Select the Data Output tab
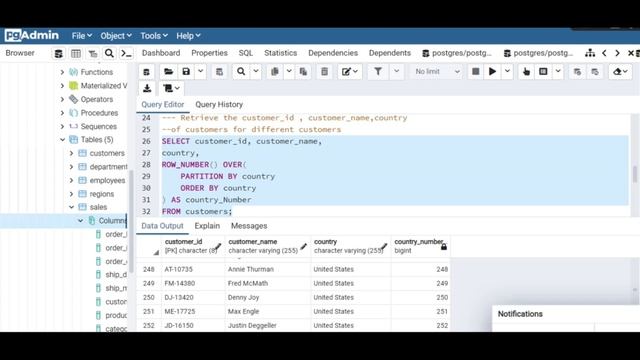This screenshot has width=640, height=360. 162,226
